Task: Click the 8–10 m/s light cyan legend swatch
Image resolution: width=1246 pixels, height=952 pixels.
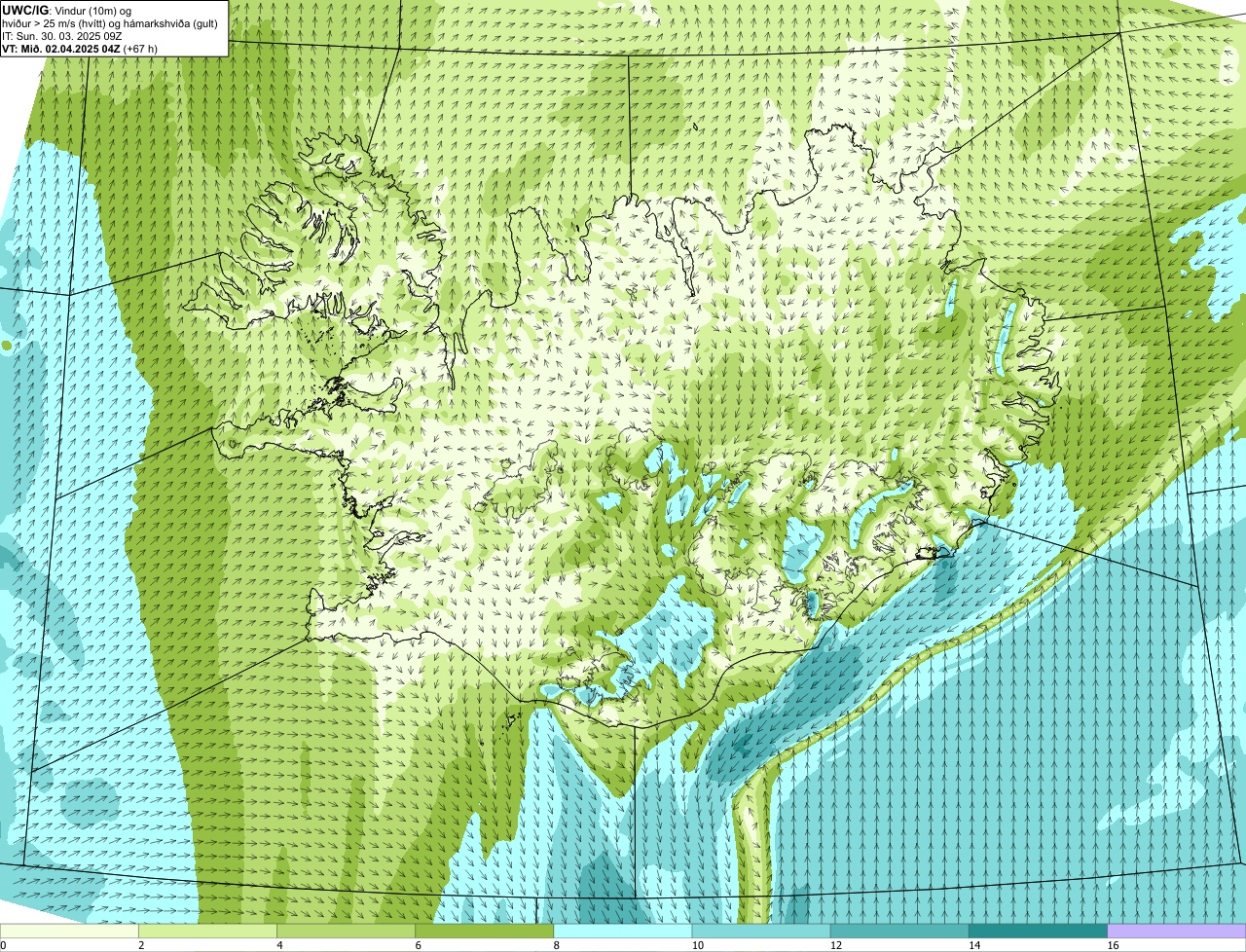Action: pyautogui.click(x=623, y=931)
